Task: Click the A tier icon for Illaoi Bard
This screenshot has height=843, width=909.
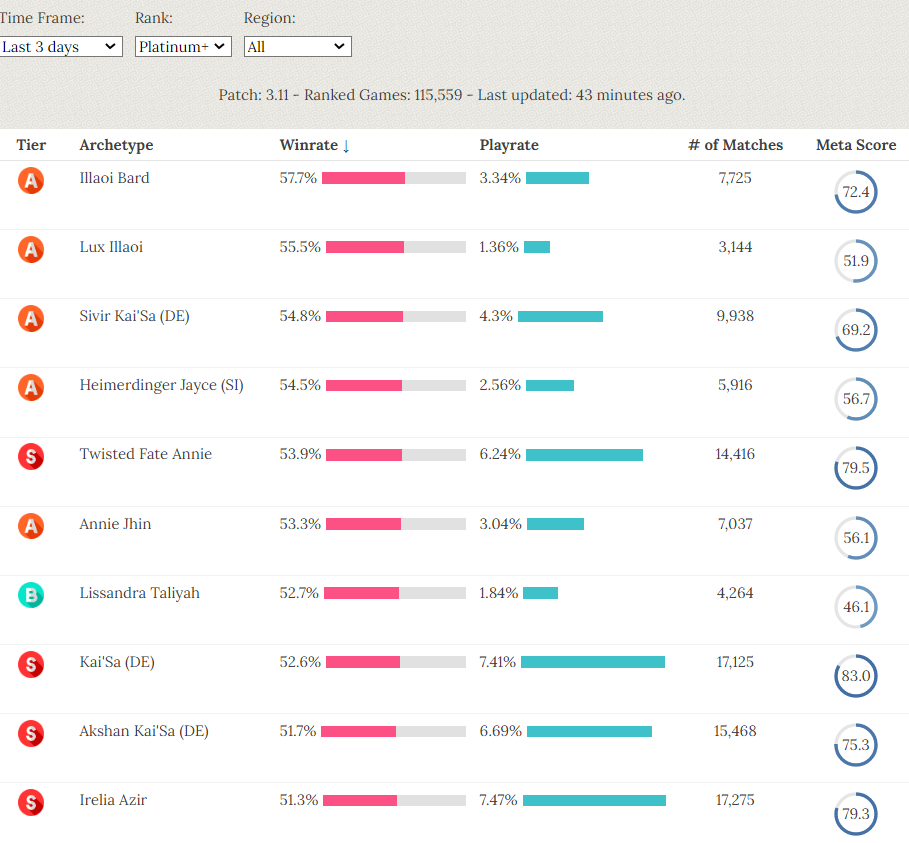Action: (31, 180)
